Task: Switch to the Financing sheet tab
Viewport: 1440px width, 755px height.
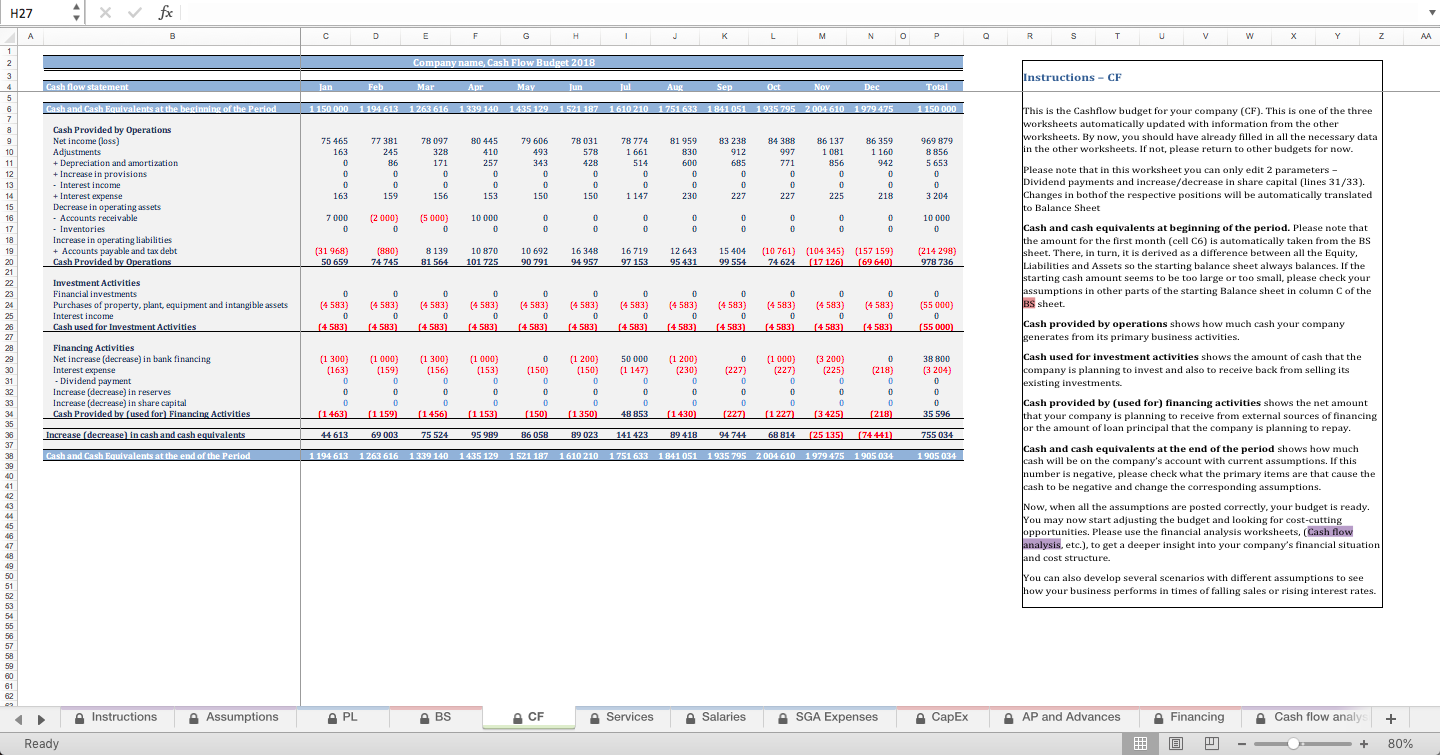Action: [1188, 717]
